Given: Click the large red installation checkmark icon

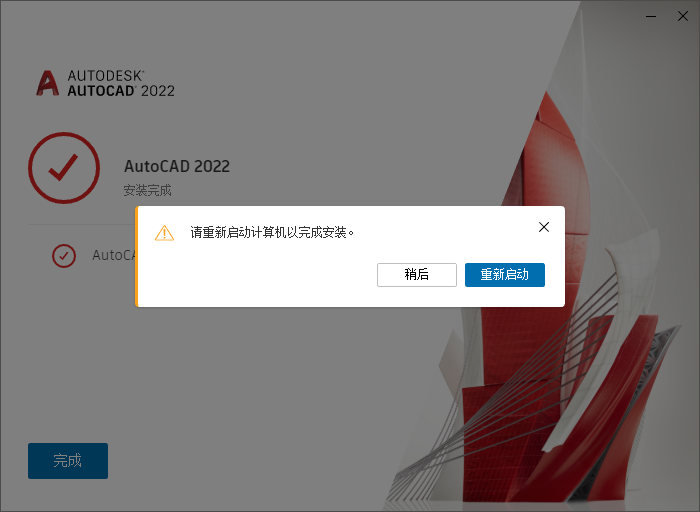Looking at the screenshot, I should pyautogui.click(x=64, y=168).
